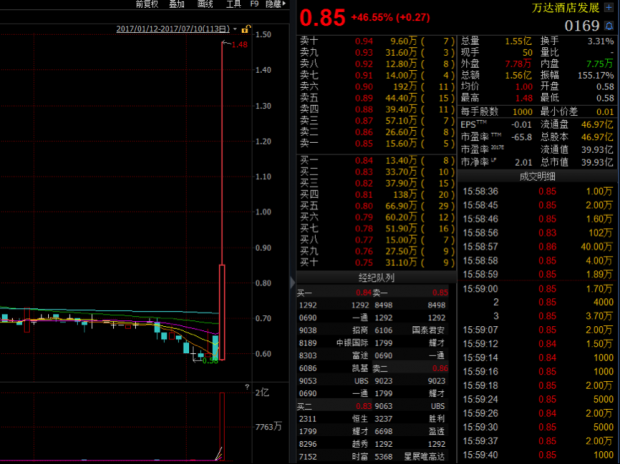Open the F9 deep data menu item
The height and width of the screenshot is (464, 620).
[x=254, y=4]
